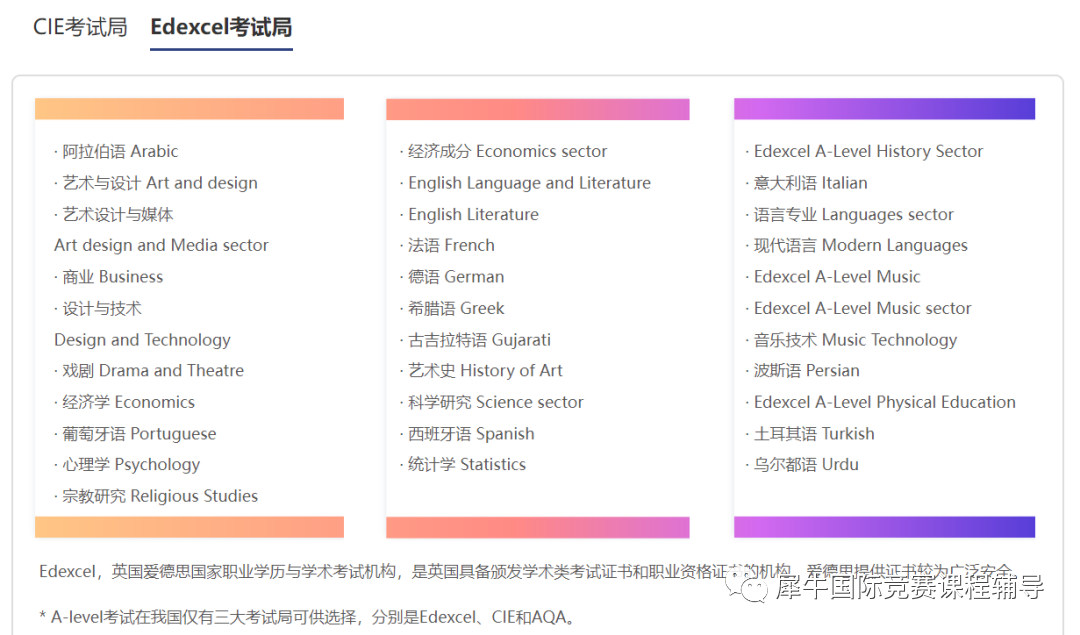Open the 古吉拉特语 Gujarati entry

point(479,340)
